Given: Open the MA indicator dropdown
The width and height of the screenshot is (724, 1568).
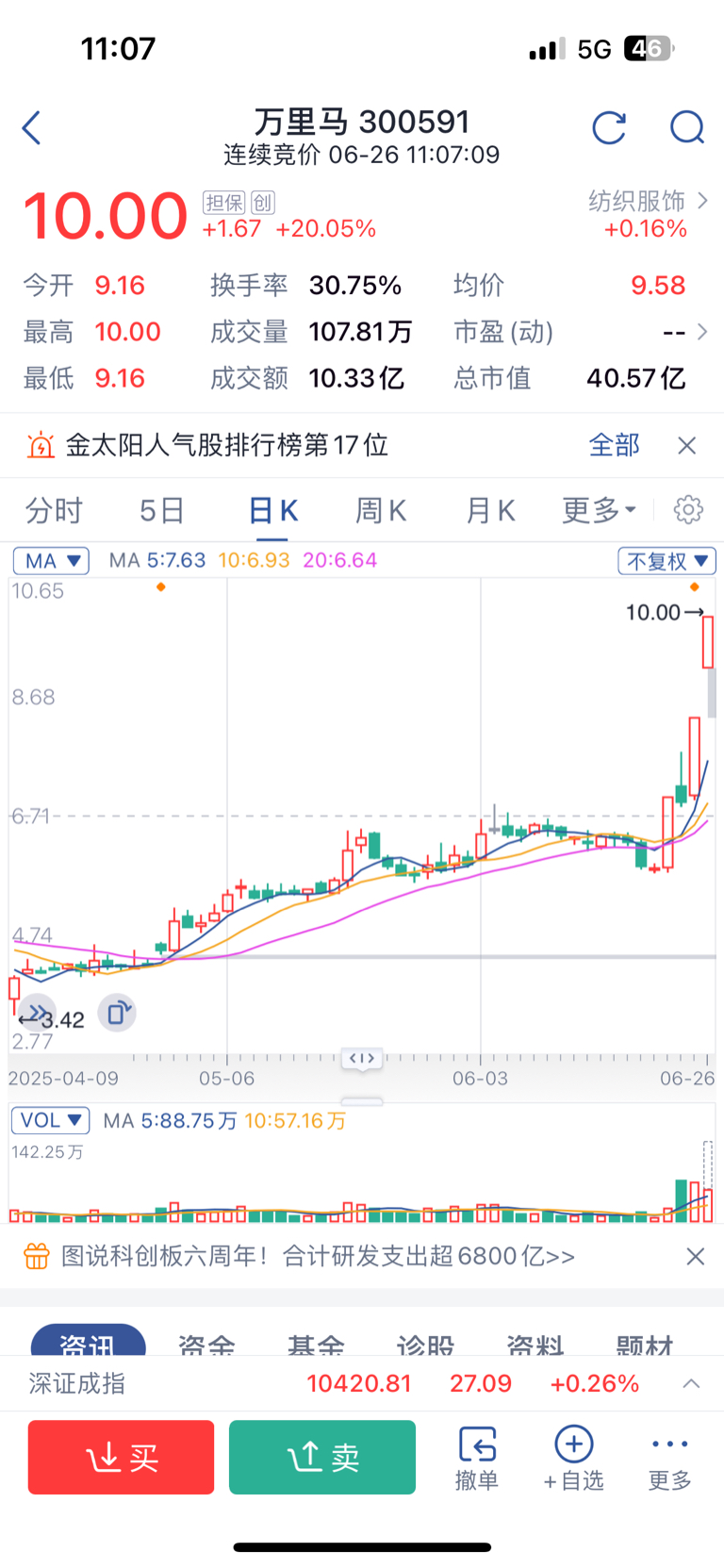Looking at the screenshot, I should click(x=51, y=561).
